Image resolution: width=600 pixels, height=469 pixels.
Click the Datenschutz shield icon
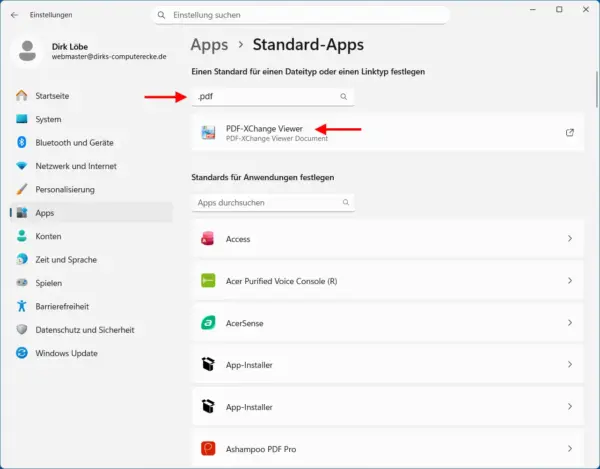click(22, 329)
